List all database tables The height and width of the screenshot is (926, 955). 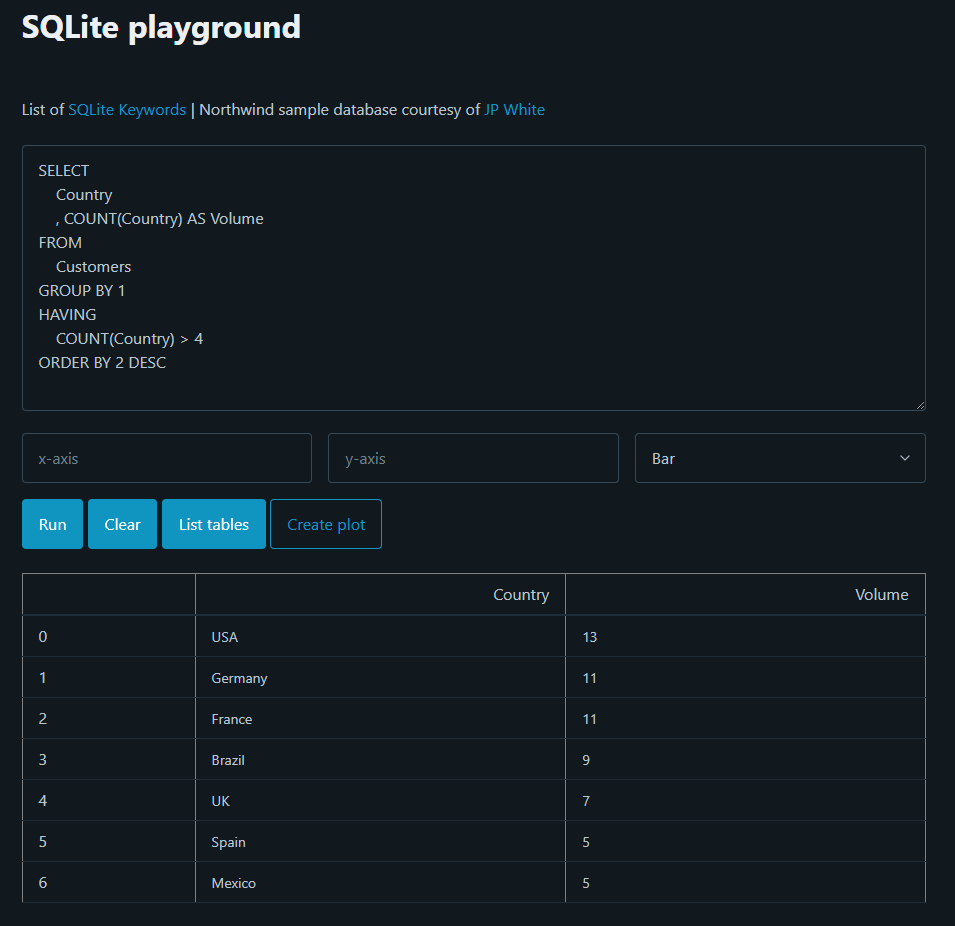[213, 523]
